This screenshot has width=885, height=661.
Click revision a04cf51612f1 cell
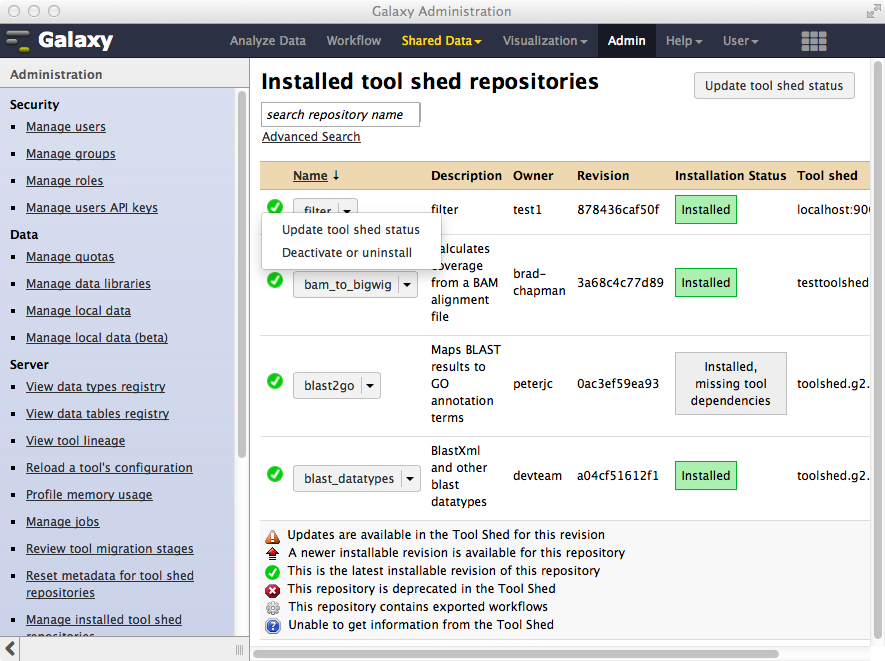pos(618,476)
